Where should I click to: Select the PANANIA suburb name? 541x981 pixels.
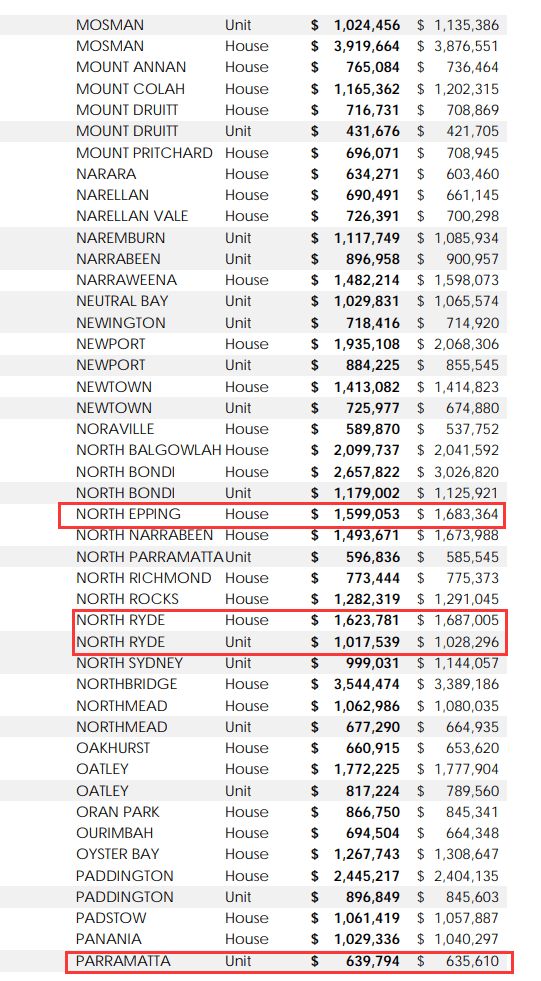pyautogui.click(x=109, y=940)
